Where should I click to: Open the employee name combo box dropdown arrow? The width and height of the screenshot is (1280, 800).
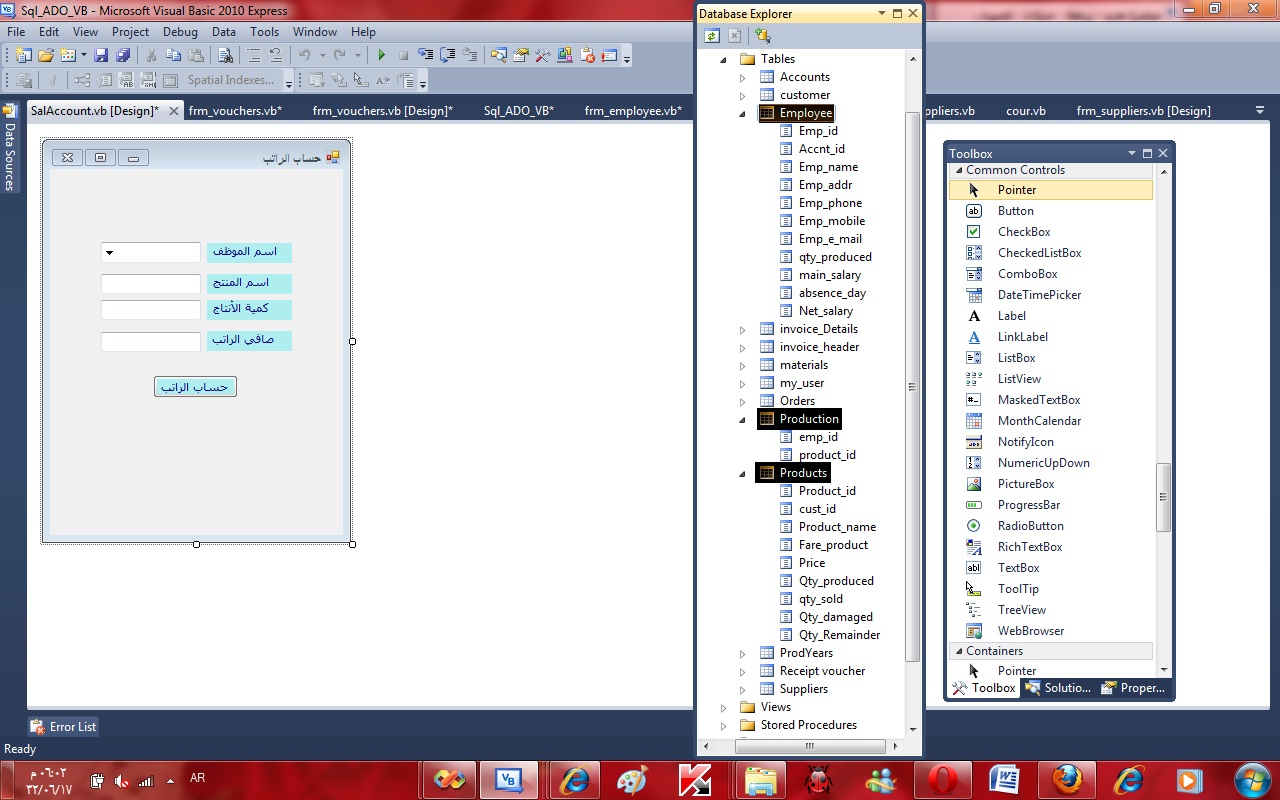pyautogui.click(x=110, y=253)
